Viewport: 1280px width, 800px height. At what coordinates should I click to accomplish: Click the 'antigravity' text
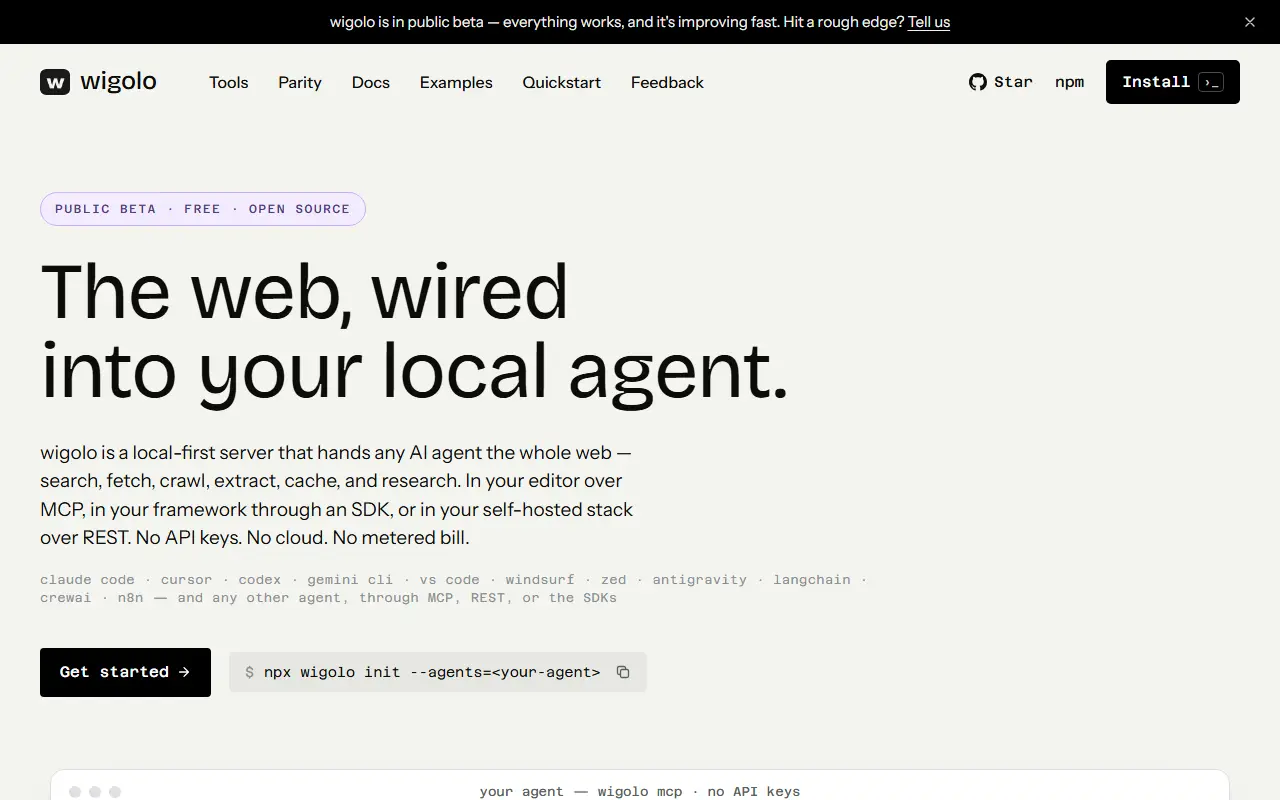pyautogui.click(x=700, y=580)
